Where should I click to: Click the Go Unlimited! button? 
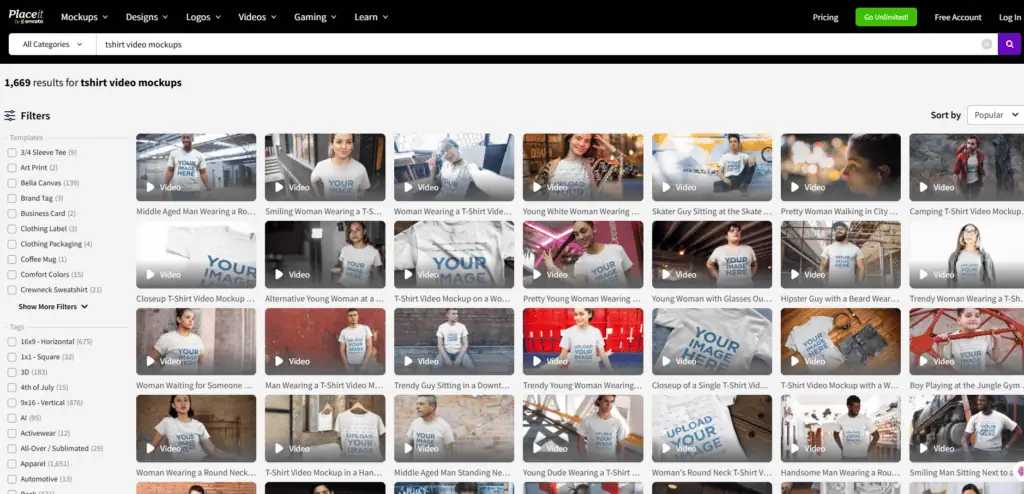(x=885, y=17)
